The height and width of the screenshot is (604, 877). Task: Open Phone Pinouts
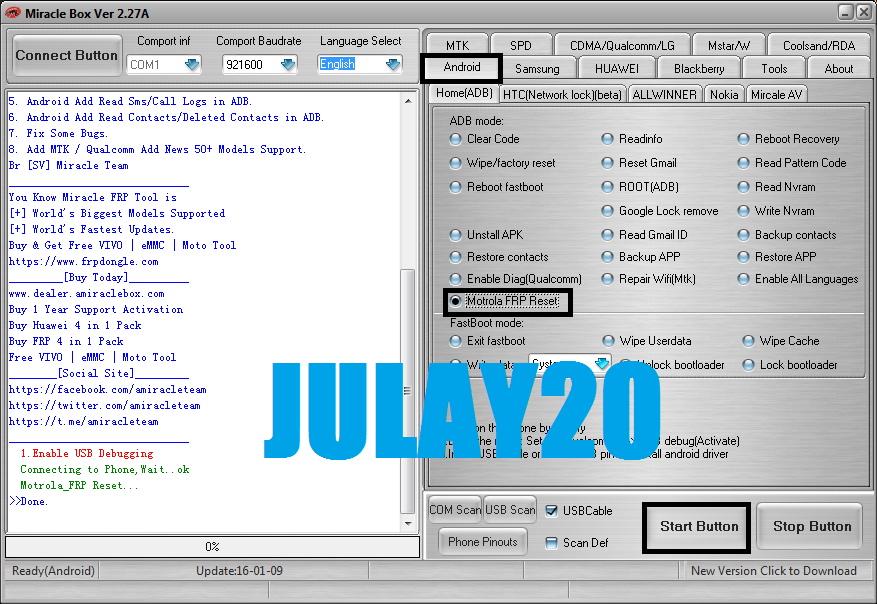[x=483, y=542]
